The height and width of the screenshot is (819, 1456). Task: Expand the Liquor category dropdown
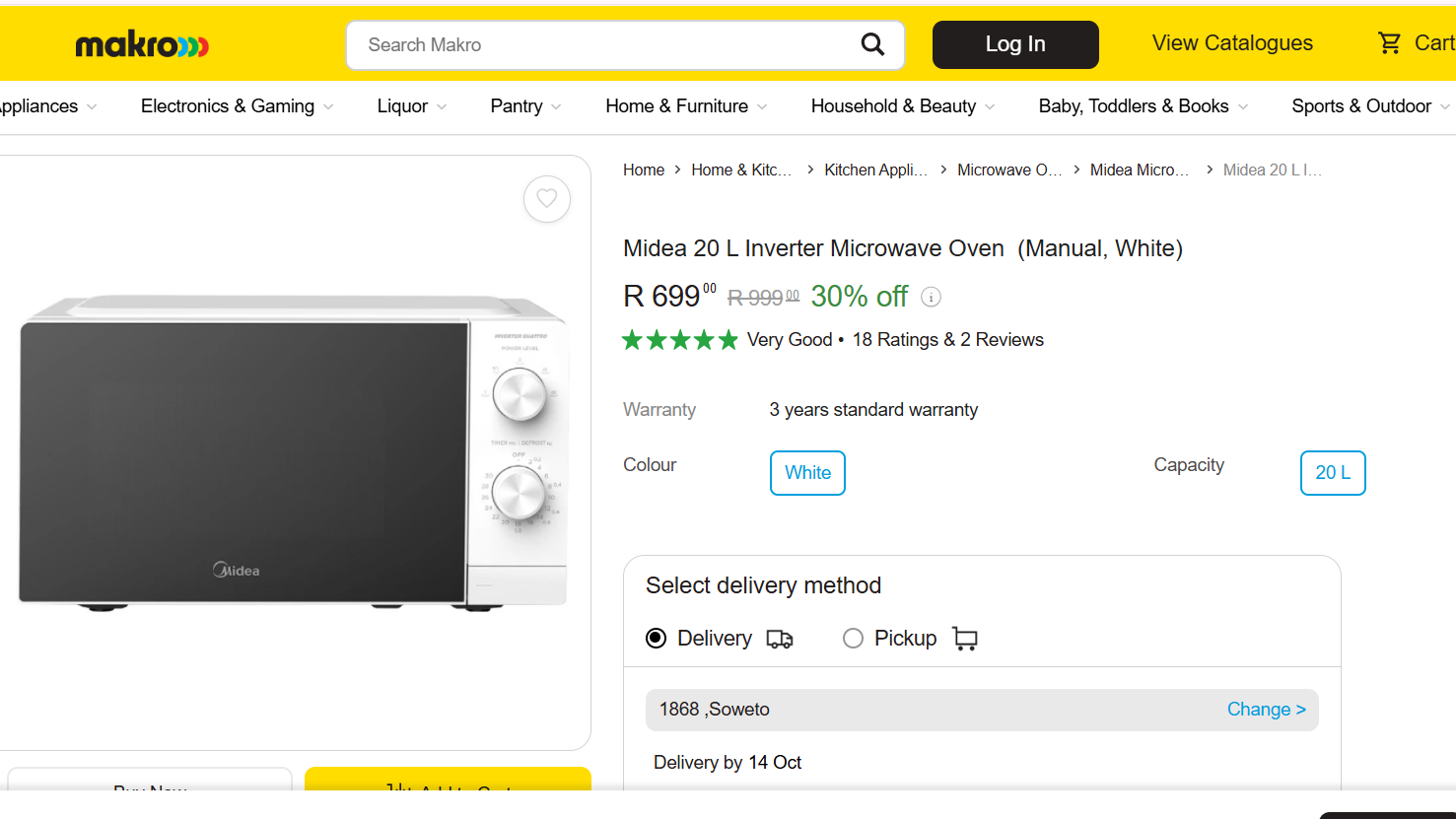click(x=411, y=106)
